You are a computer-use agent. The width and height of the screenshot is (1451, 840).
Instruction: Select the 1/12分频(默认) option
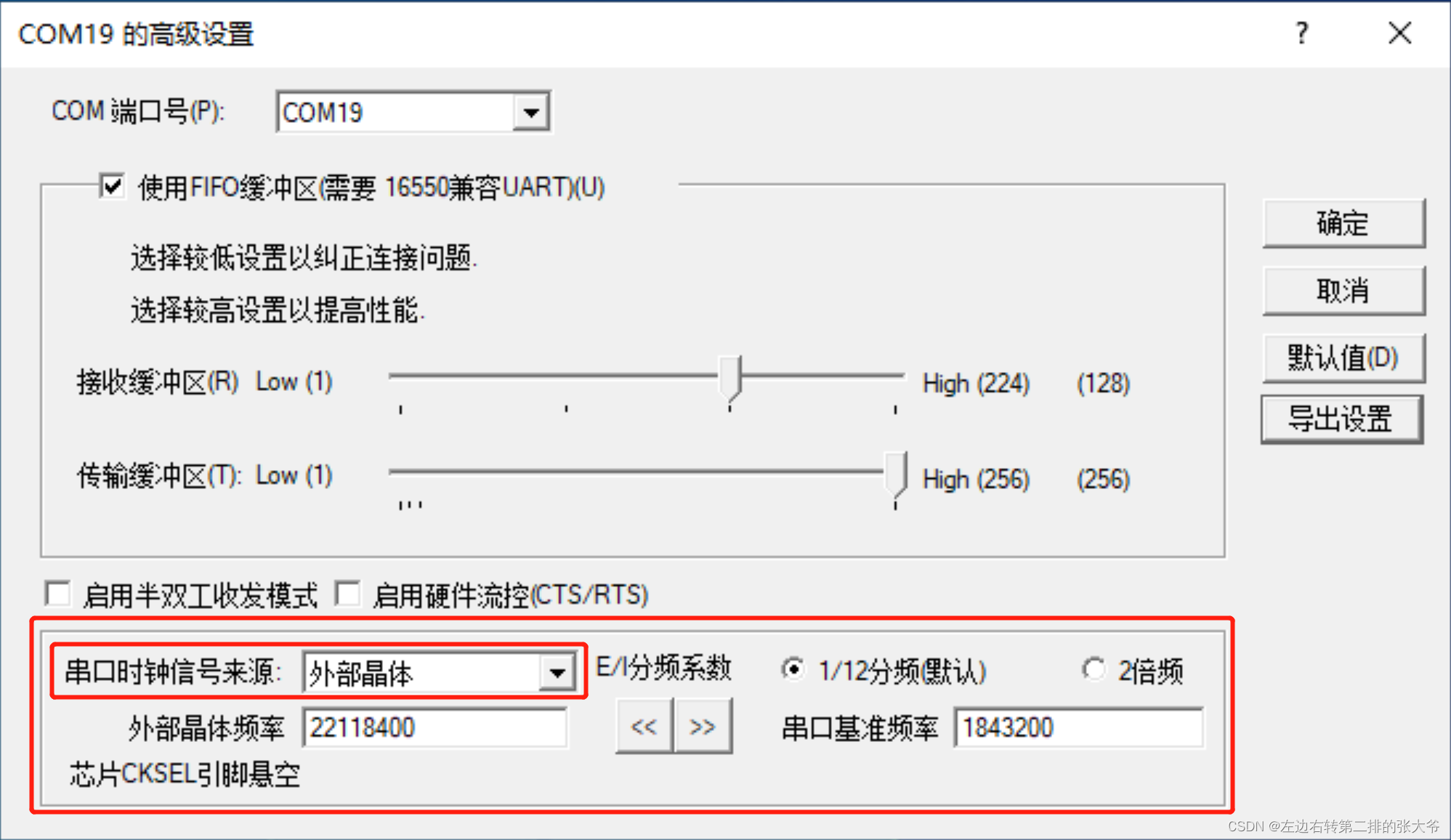(x=793, y=669)
